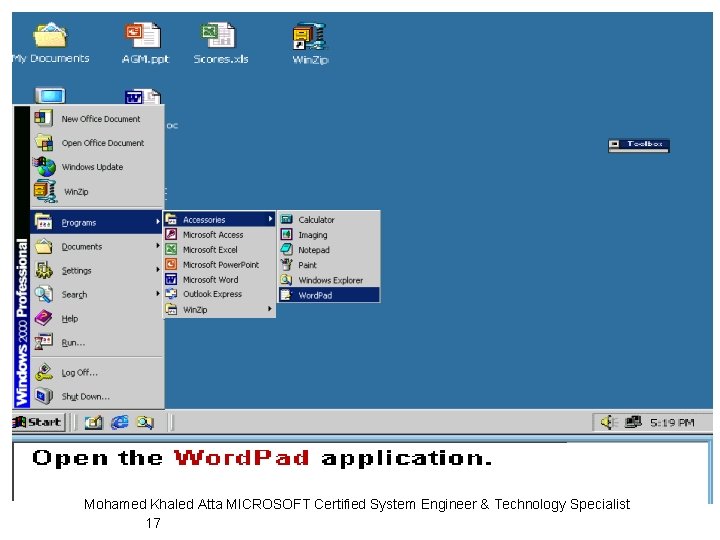Expand the Documents submenu arrow
720x540 pixels.
158,246
